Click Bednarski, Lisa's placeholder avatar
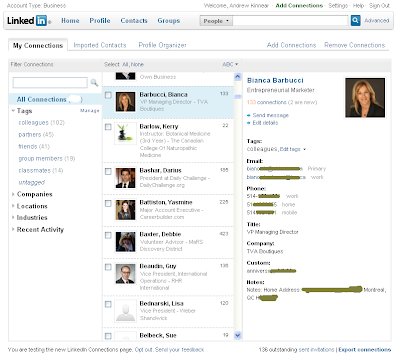The image size is (400, 360). pyautogui.click(x=125, y=311)
